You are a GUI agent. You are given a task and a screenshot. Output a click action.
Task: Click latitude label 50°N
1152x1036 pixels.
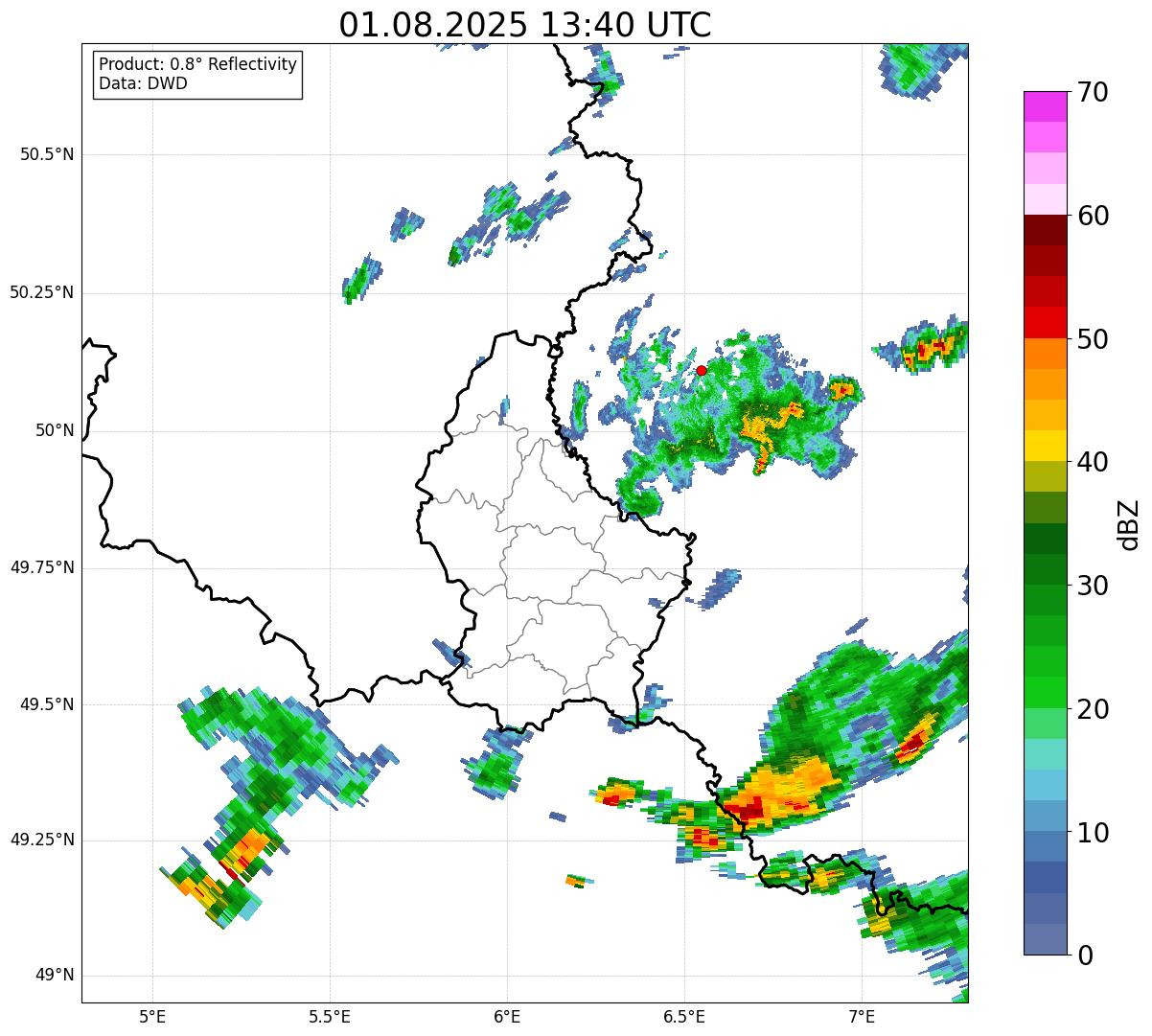[x=55, y=430]
